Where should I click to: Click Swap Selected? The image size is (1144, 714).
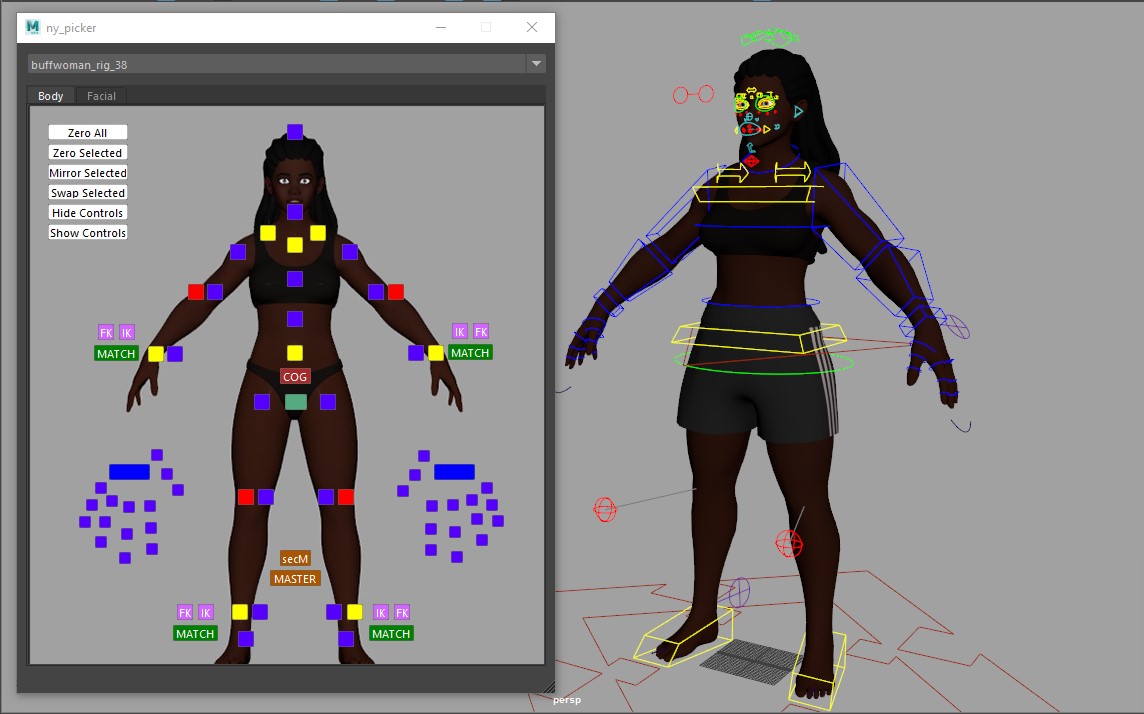pos(88,193)
